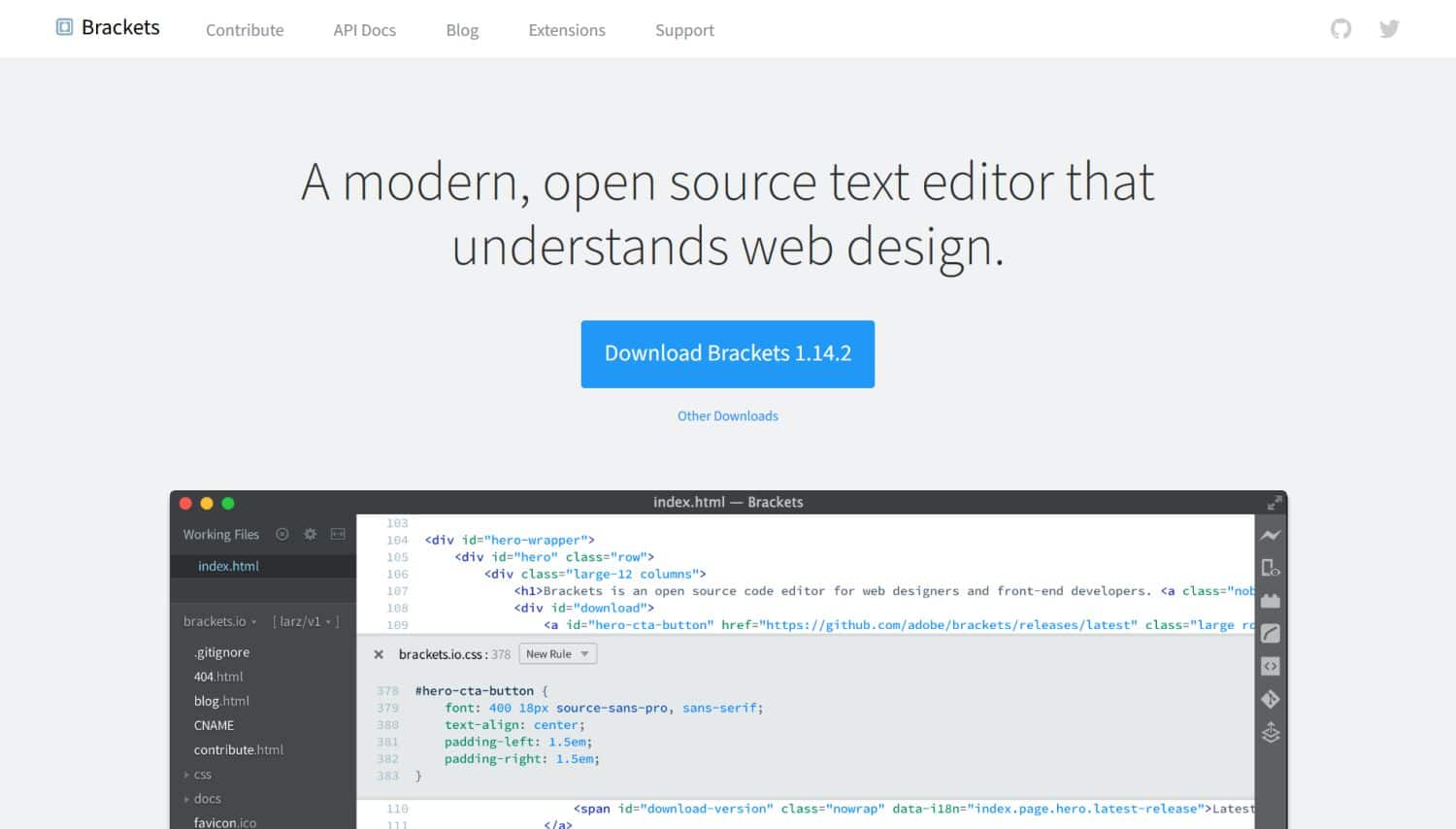Click the Other Downloads link
This screenshot has height=829, width=1456.
(728, 415)
